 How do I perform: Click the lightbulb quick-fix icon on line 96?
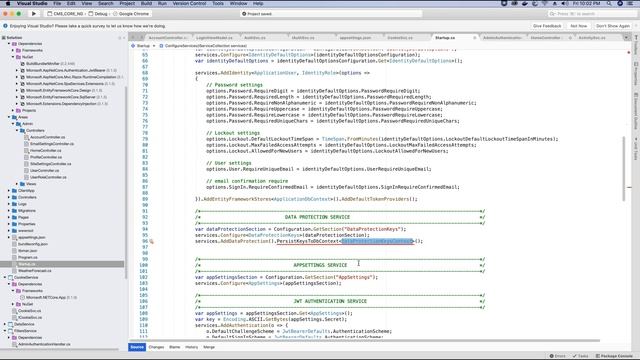pyautogui.click(x=151, y=241)
